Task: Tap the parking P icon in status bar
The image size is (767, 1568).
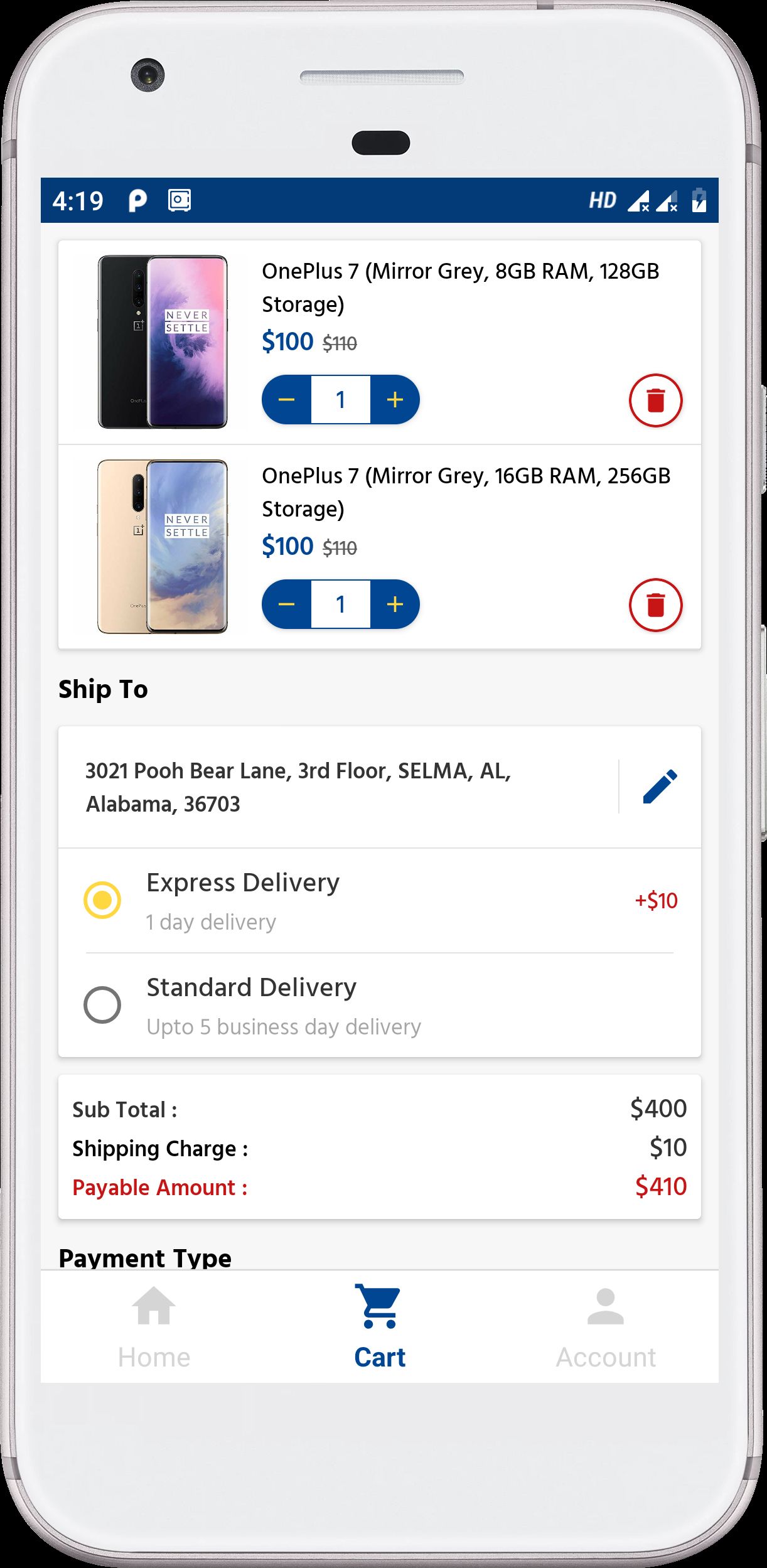Action: [x=137, y=201]
